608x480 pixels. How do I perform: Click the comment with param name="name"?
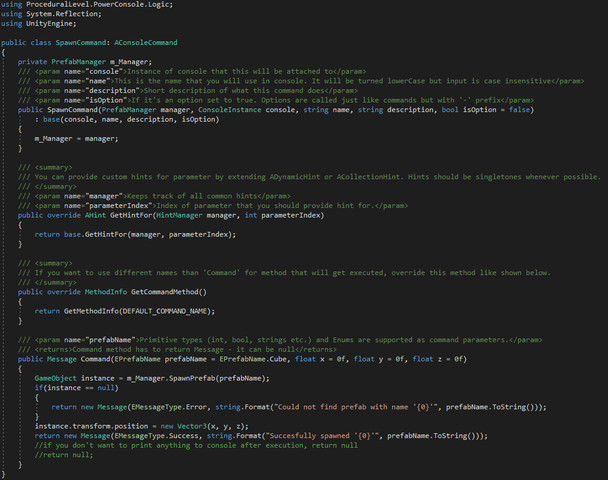(301, 81)
